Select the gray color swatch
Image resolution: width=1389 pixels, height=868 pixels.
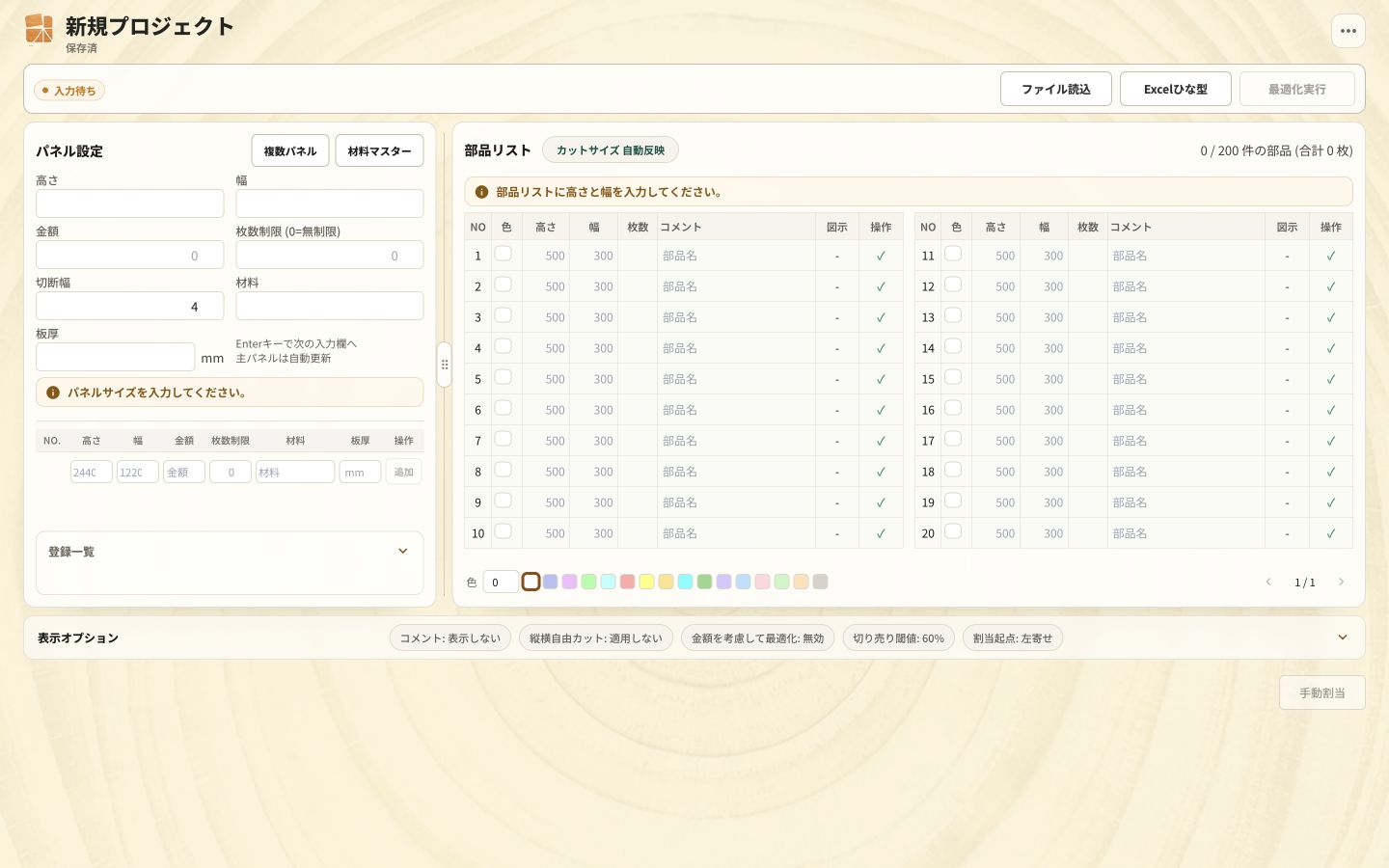click(x=820, y=582)
